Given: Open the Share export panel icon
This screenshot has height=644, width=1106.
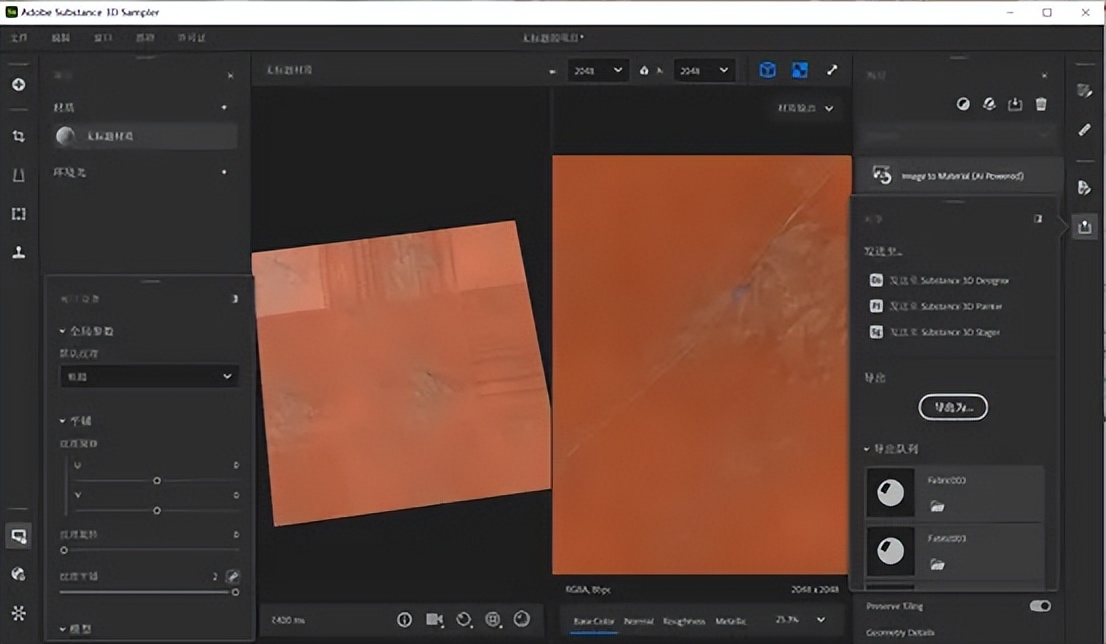Looking at the screenshot, I should point(1084,228).
